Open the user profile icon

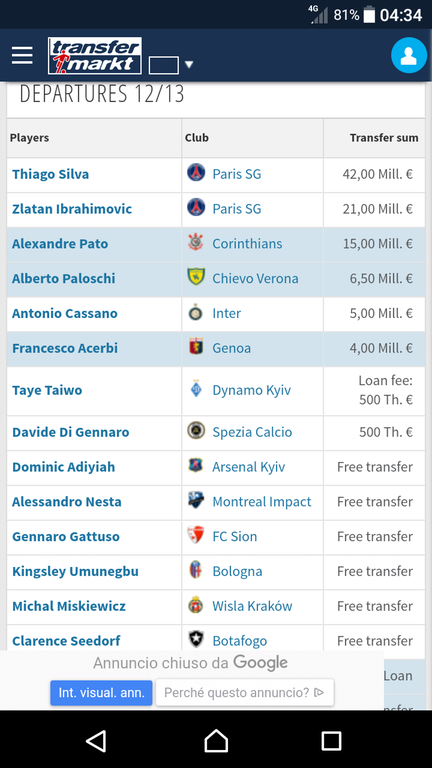[408, 55]
